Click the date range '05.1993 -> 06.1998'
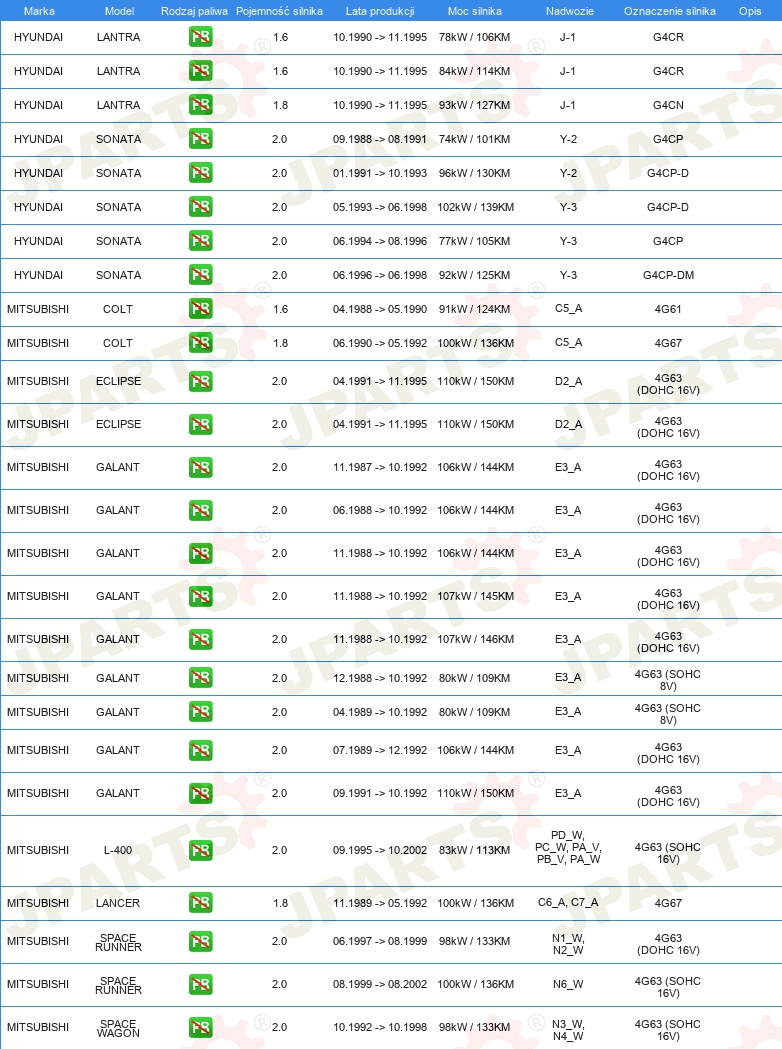782x1049 pixels. (380, 207)
